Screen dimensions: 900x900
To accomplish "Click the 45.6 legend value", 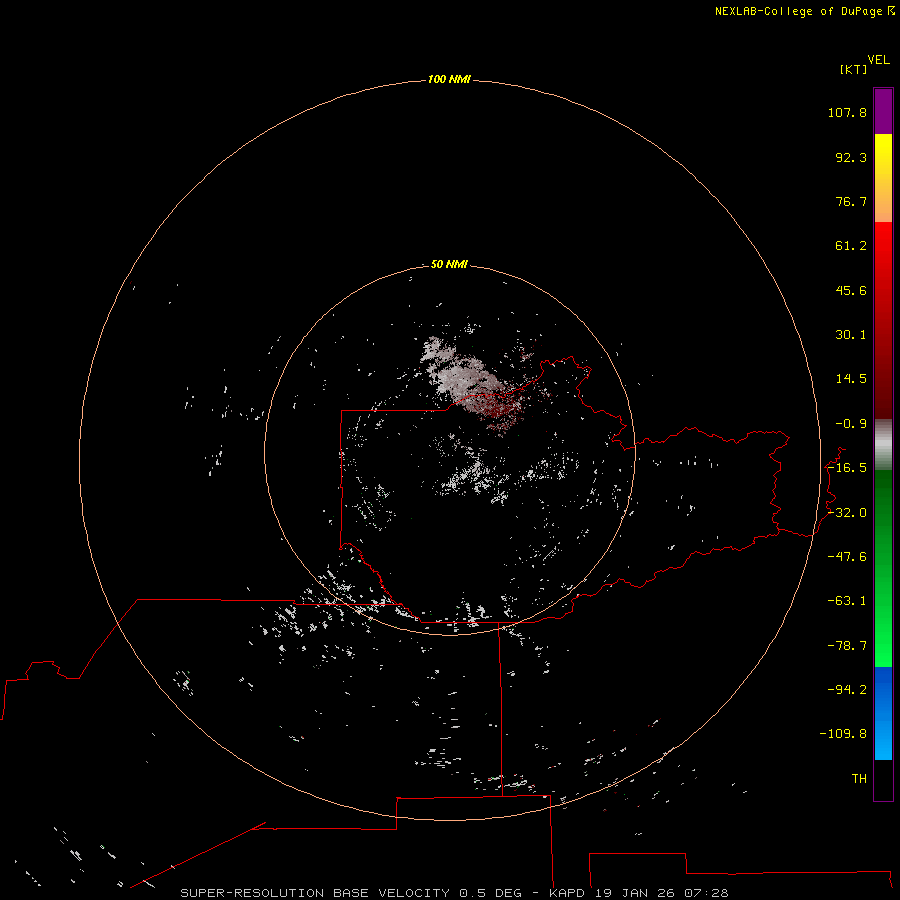I will 851,290.
